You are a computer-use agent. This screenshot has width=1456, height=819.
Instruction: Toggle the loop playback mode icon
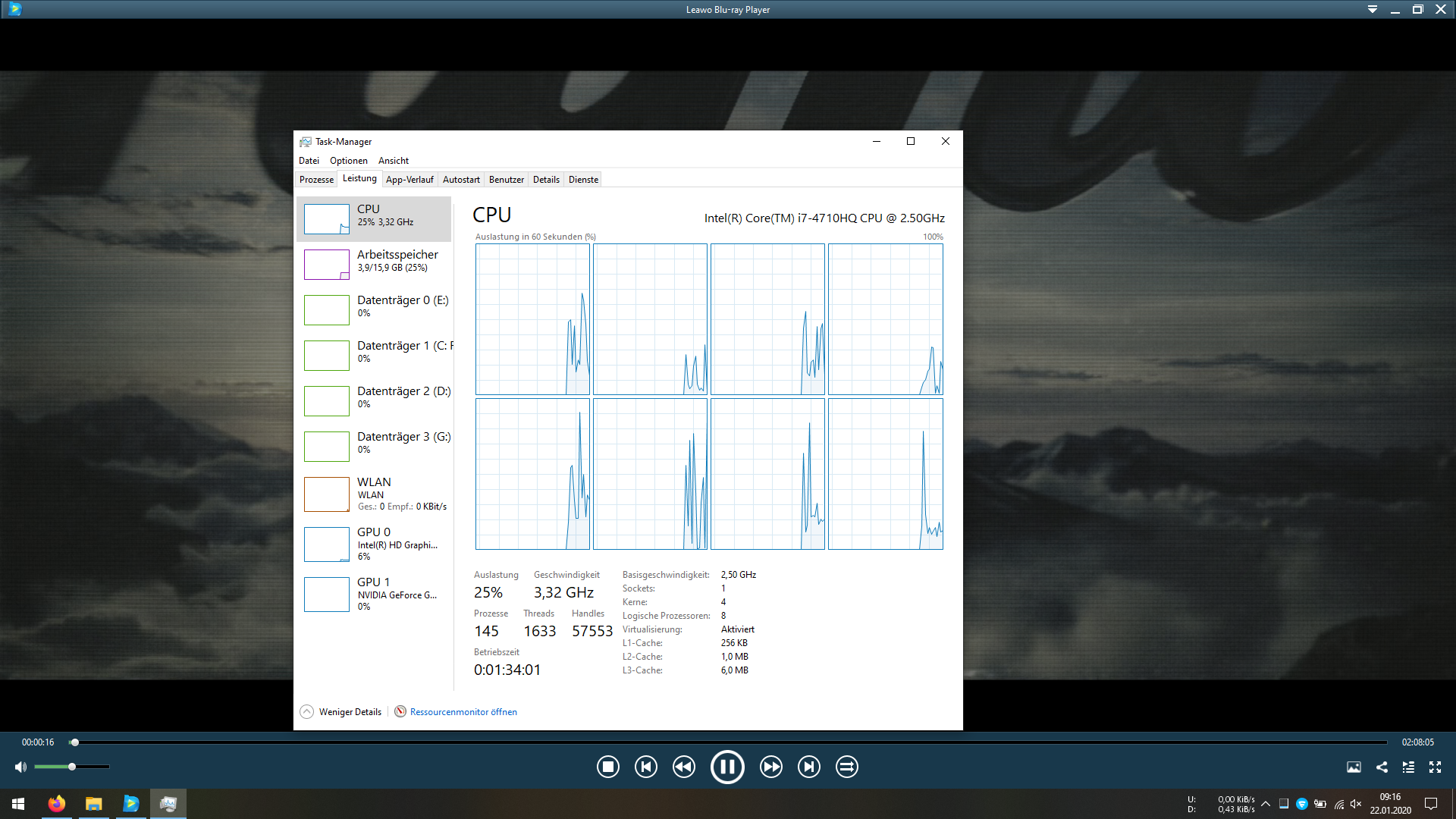pos(846,767)
